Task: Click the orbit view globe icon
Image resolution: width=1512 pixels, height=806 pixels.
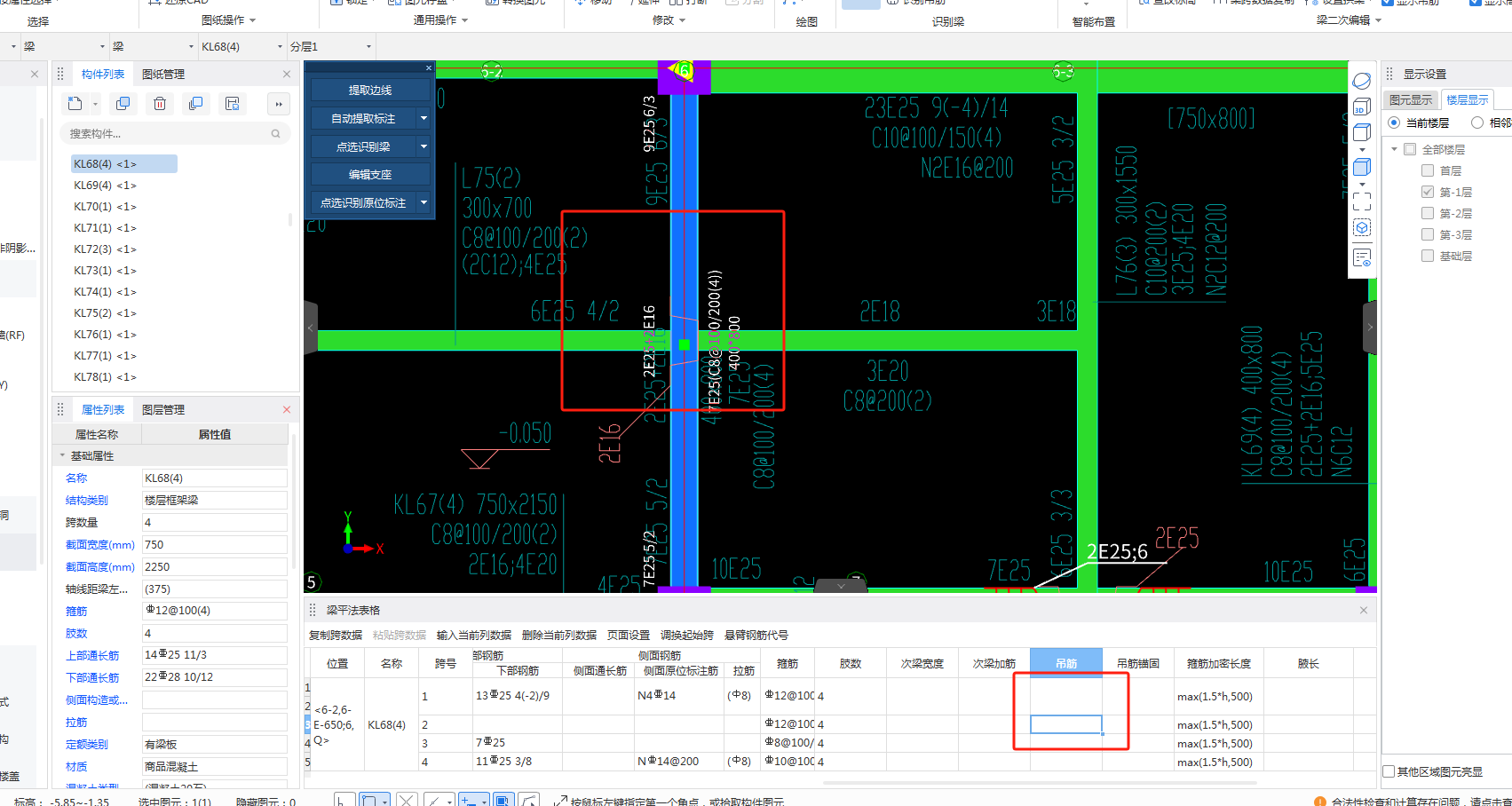Action: [1362, 81]
